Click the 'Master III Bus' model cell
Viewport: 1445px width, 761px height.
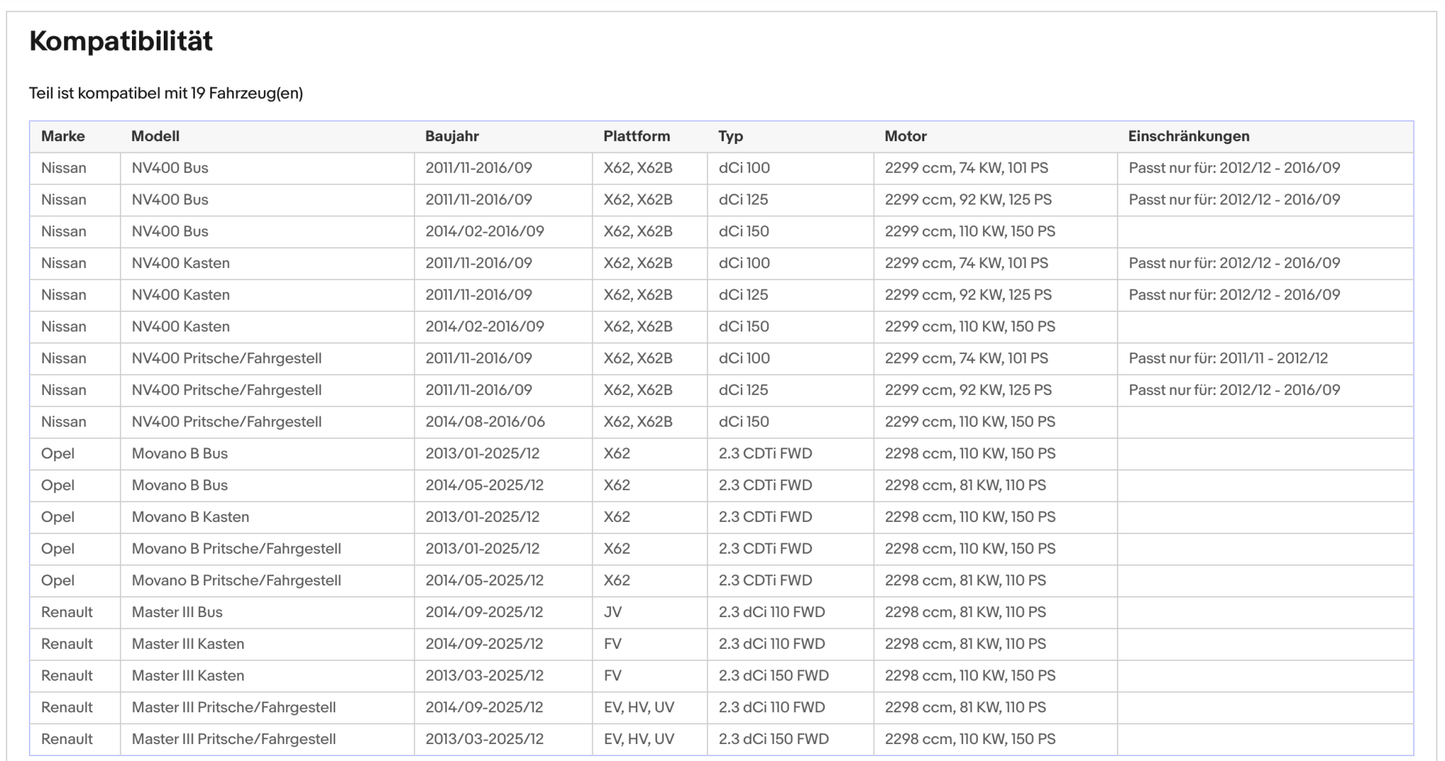click(177, 612)
